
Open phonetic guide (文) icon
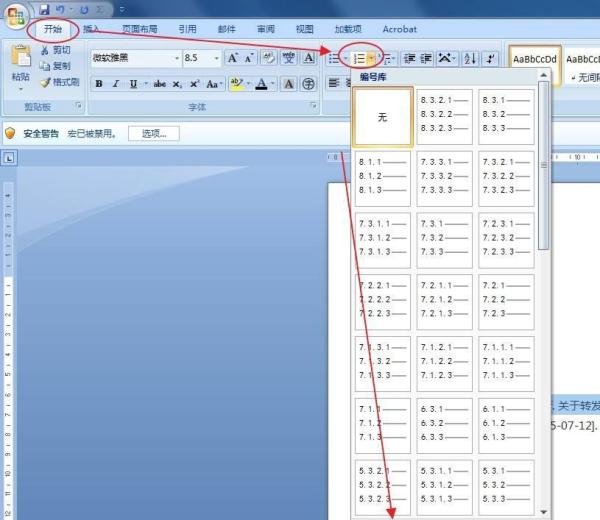click(289, 58)
